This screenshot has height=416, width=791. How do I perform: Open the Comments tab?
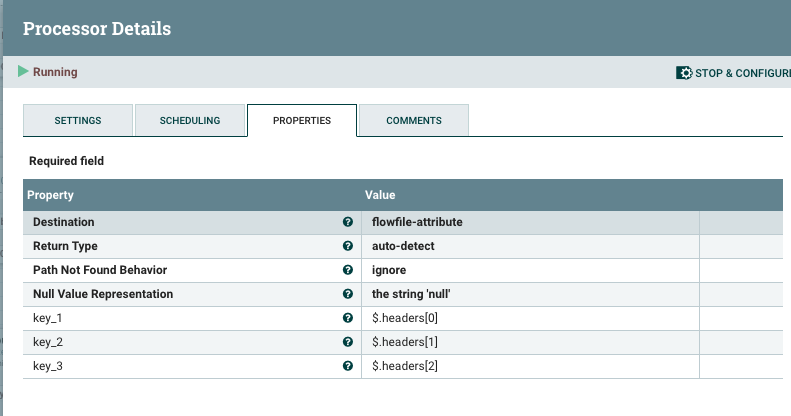point(414,121)
